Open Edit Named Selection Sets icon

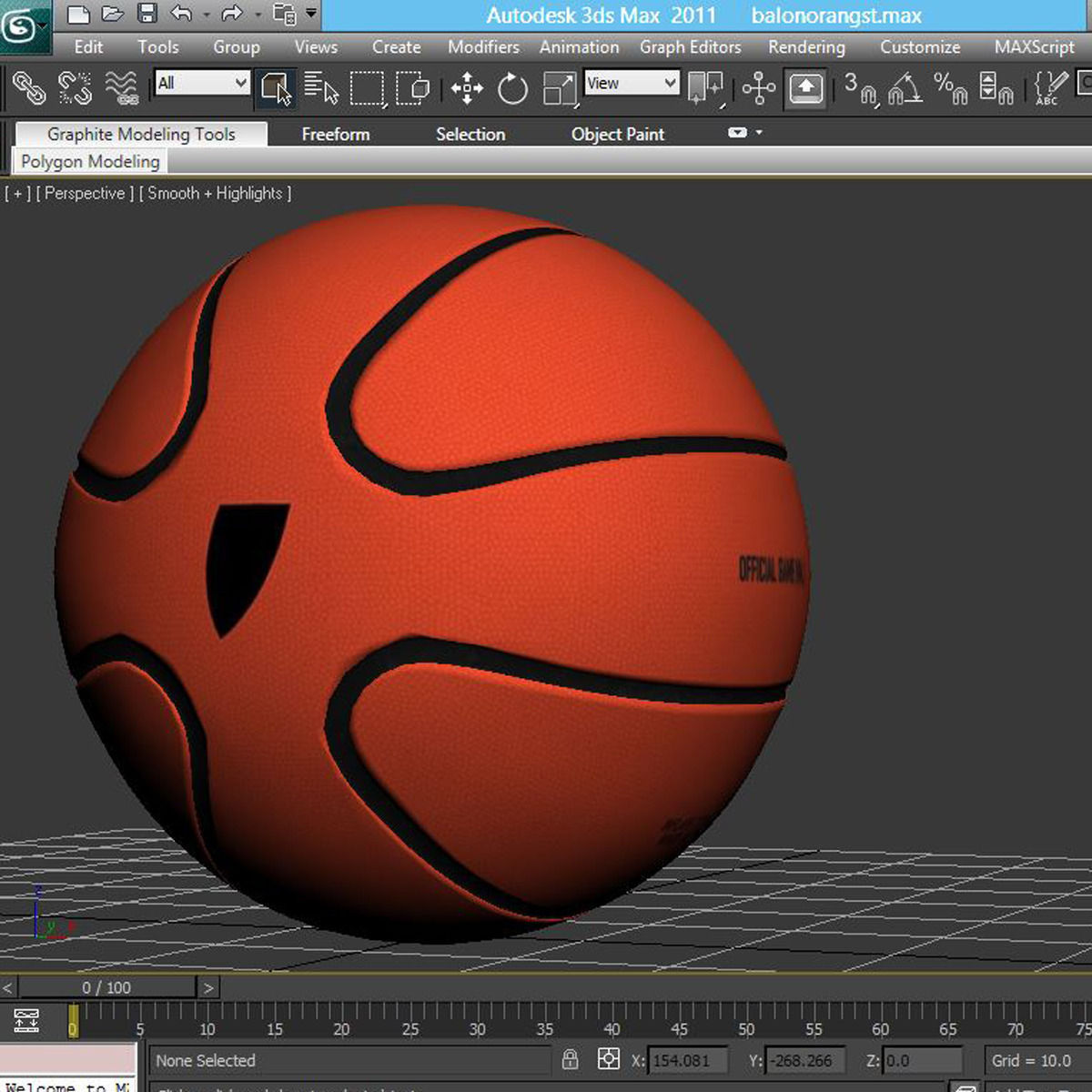(1049, 88)
